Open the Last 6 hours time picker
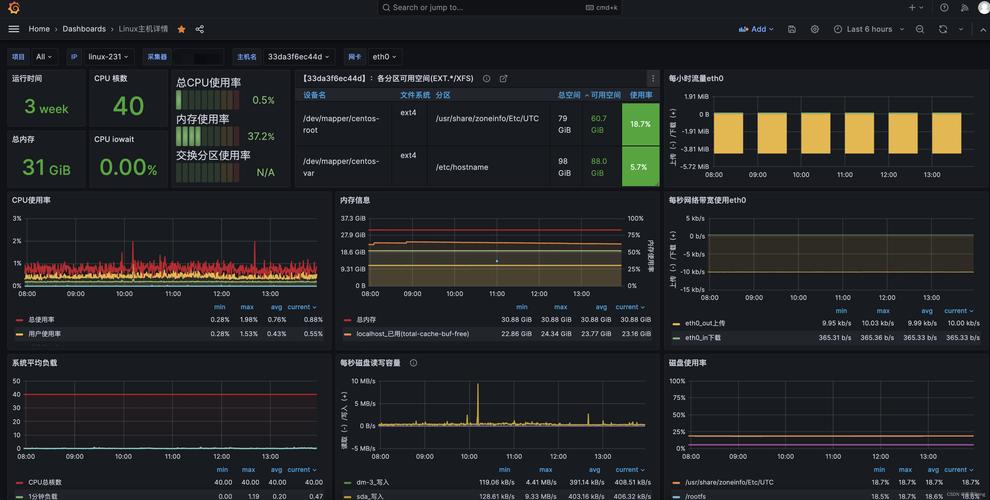990x500 pixels. pyautogui.click(x=868, y=29)
